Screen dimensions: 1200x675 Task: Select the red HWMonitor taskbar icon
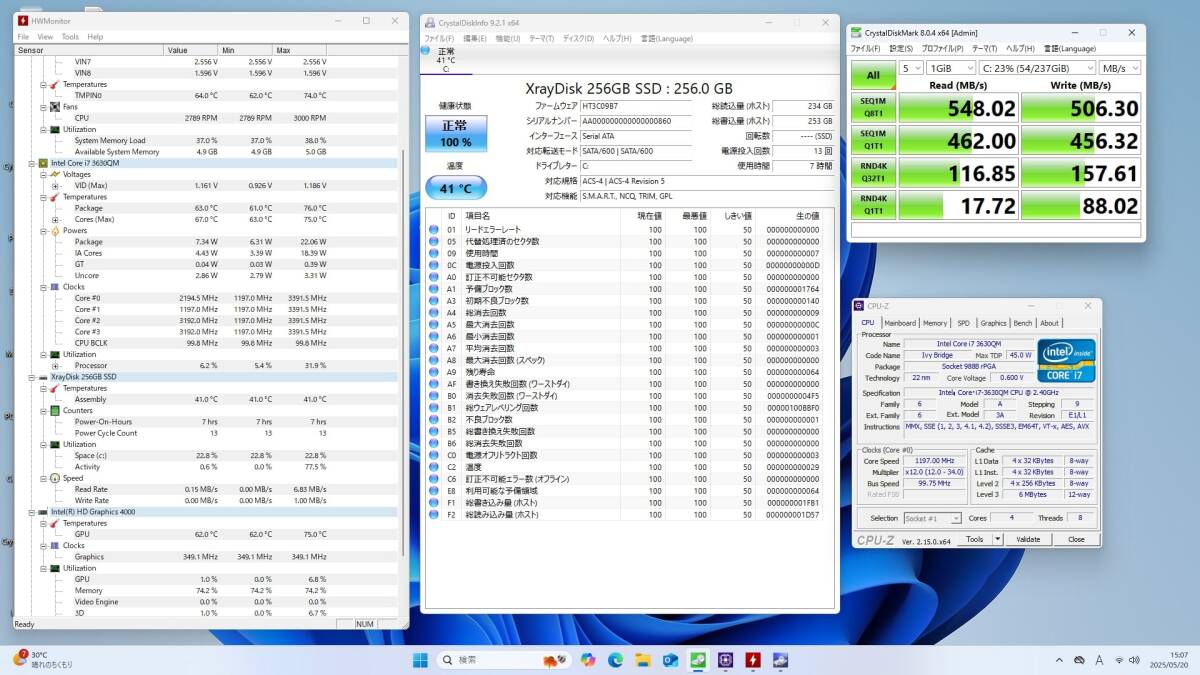point(752,660)
